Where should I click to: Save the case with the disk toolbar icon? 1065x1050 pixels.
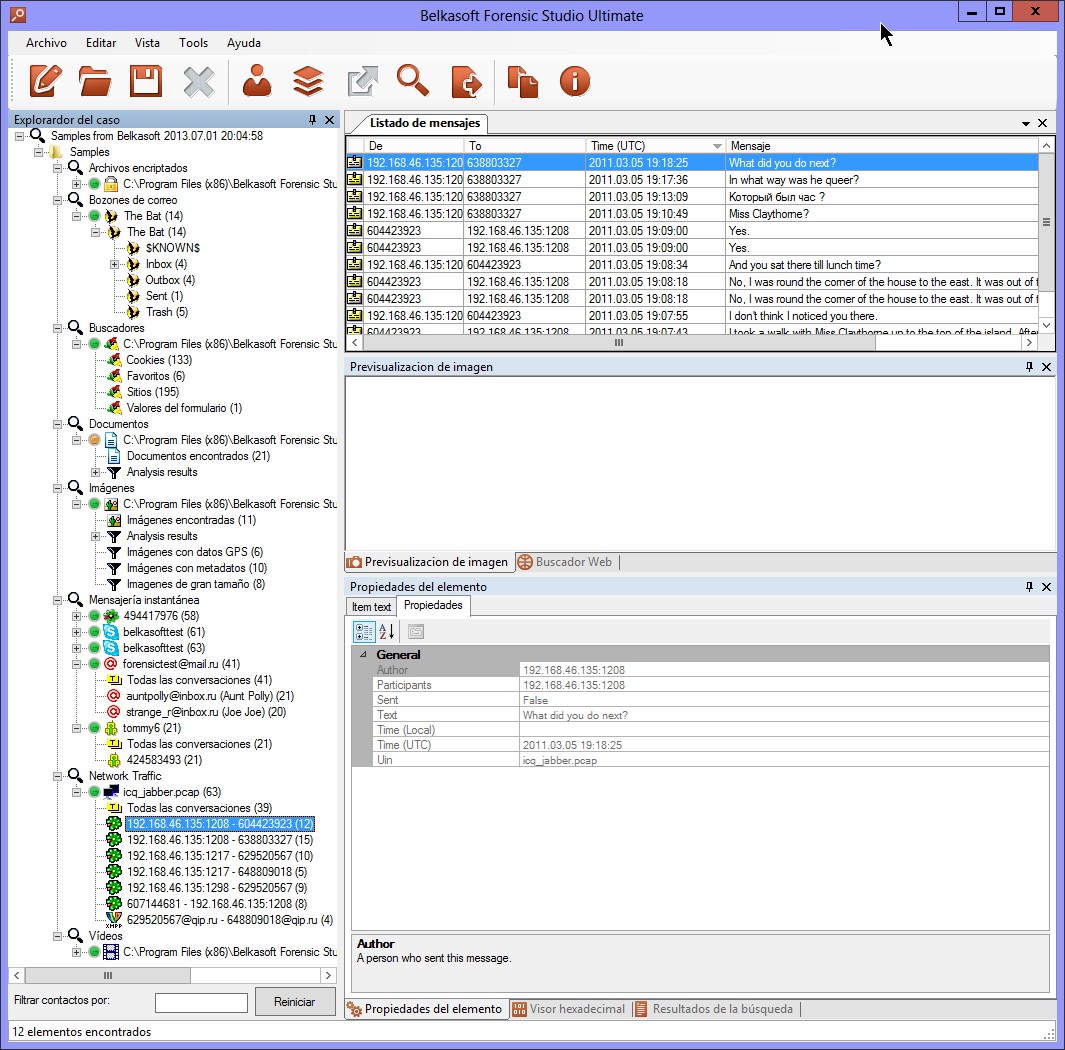(x=145, y=81)
